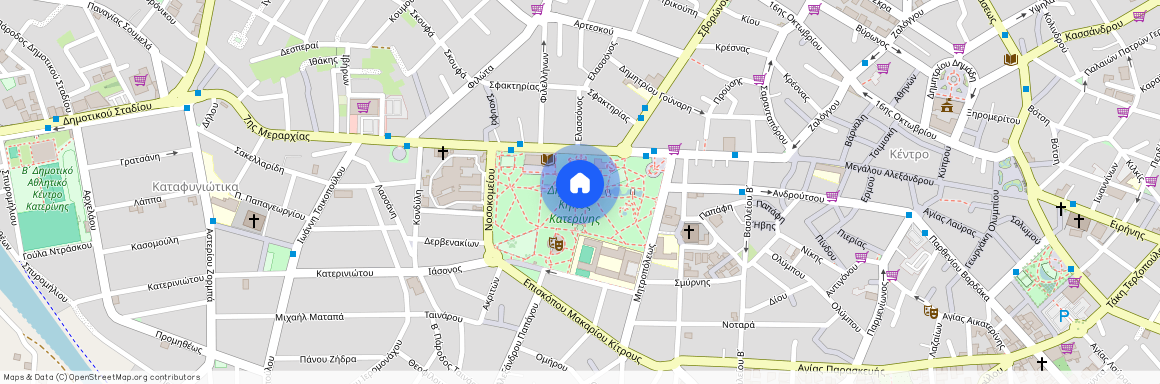Select the church cross beside 7ης Μεραρχίας
The image size is (1160, 384).
pos(442,153)
